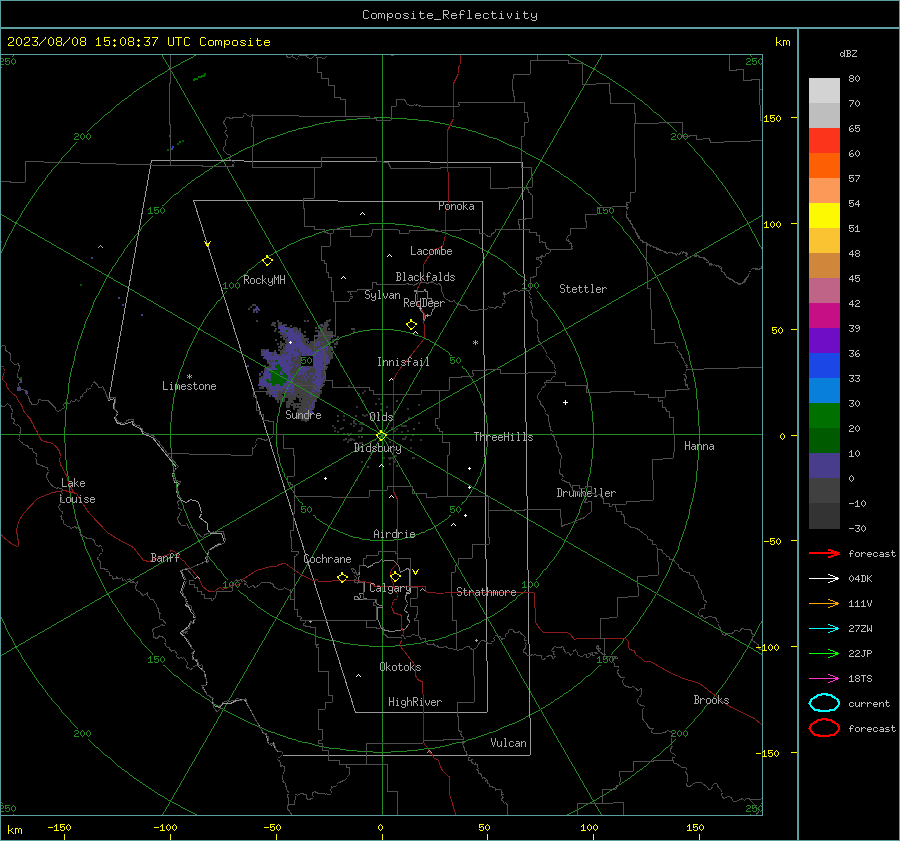
Task: Click the yellow diamond marker near RedDeer
Action: (x=411, y=324)
